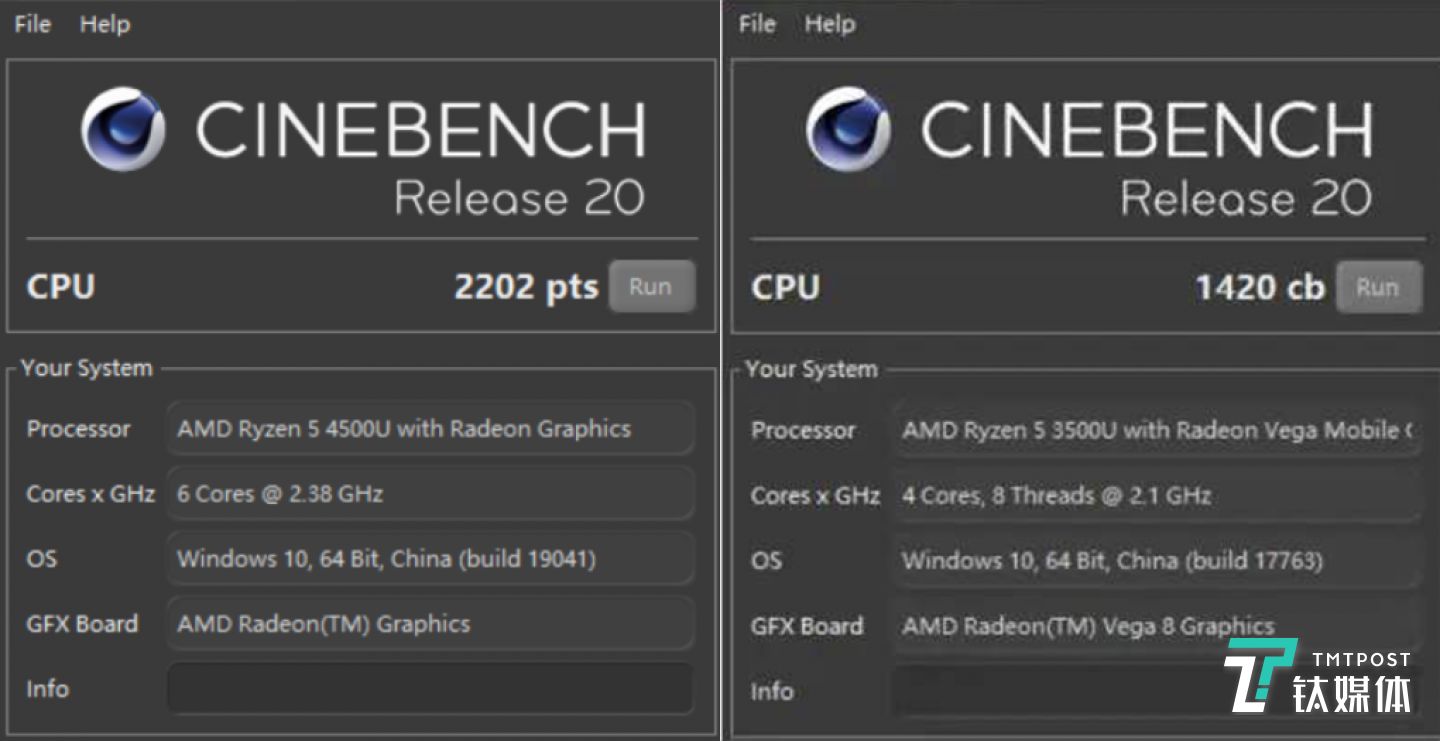
Task: Open Help menu of the left Cinebench window
Action: (105, 24)
